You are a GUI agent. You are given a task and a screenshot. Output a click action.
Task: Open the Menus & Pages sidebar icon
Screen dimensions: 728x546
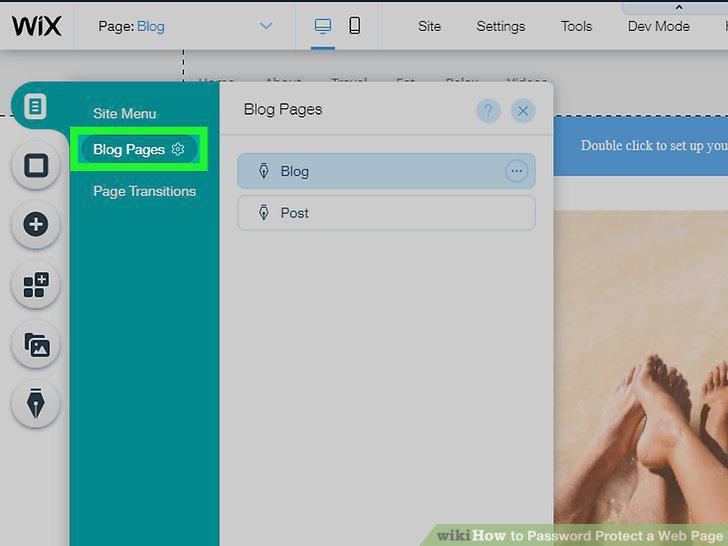click(x=35, y=106)
